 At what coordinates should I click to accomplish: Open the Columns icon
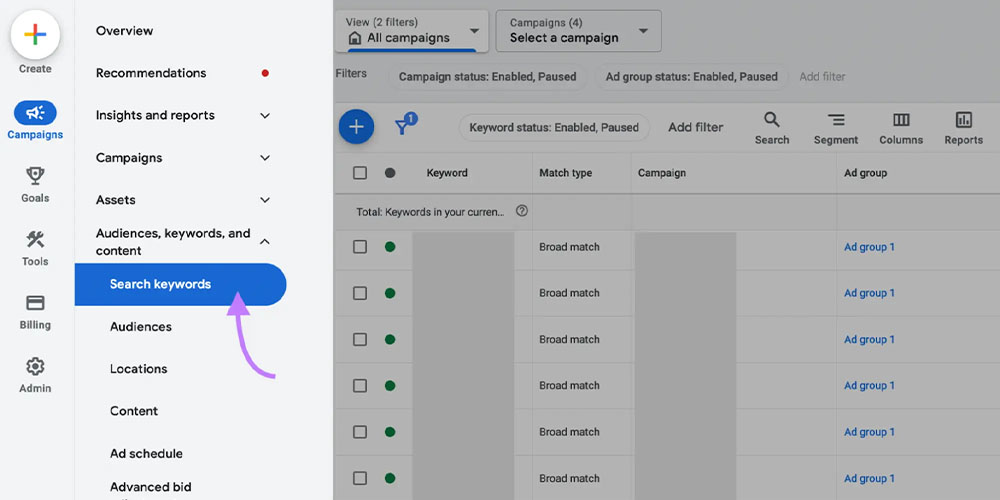[901, 120]
